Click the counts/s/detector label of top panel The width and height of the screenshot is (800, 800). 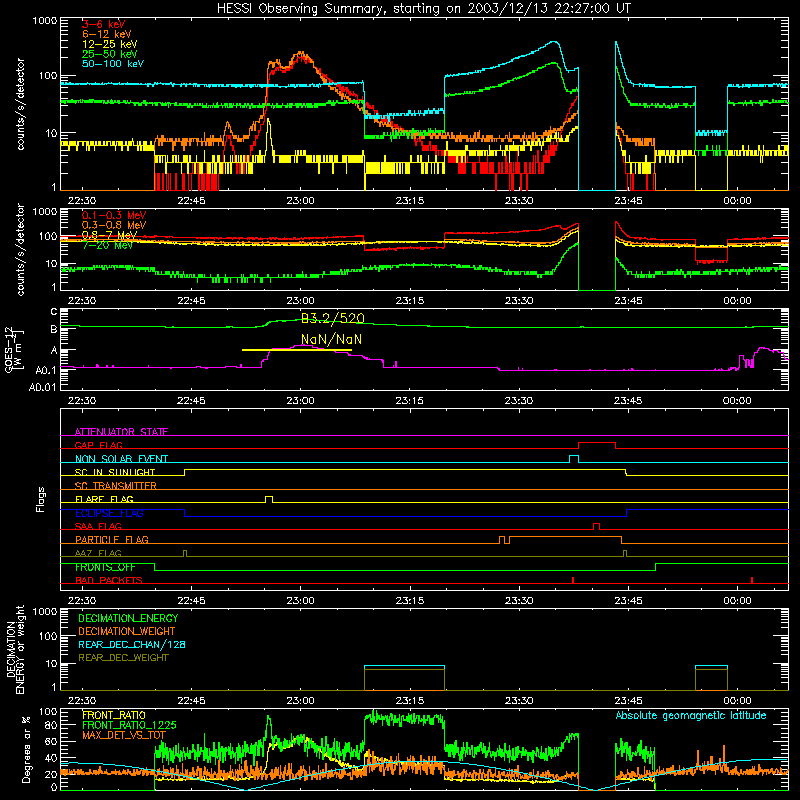[20, 104]
